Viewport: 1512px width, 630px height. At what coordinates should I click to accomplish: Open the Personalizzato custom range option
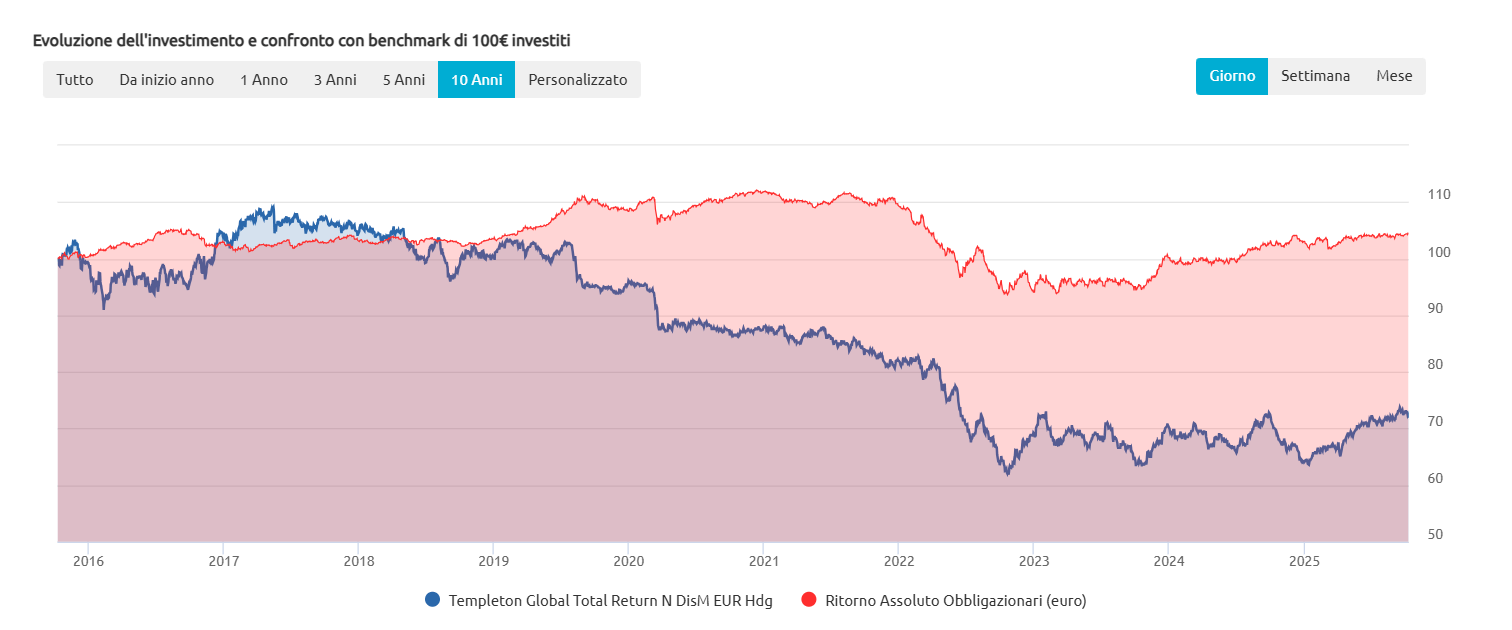point(578,80)
